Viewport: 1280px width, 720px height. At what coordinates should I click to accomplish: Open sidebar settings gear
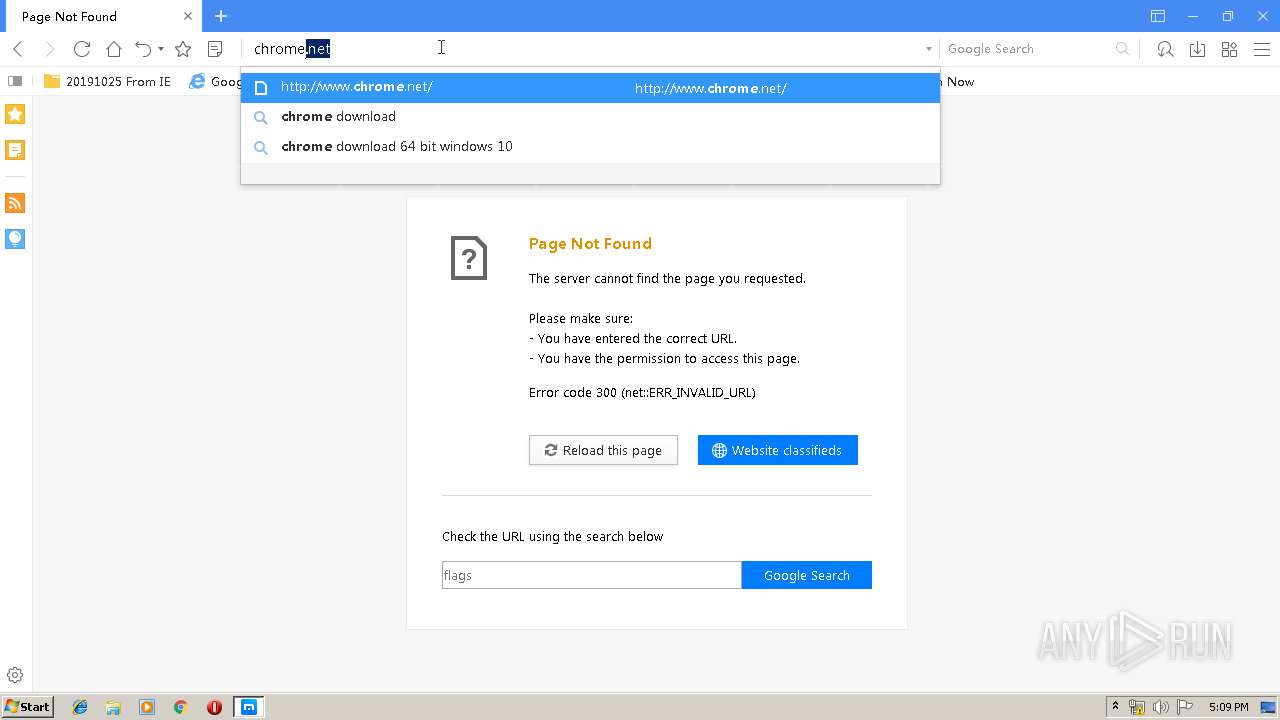click(15, 676)
